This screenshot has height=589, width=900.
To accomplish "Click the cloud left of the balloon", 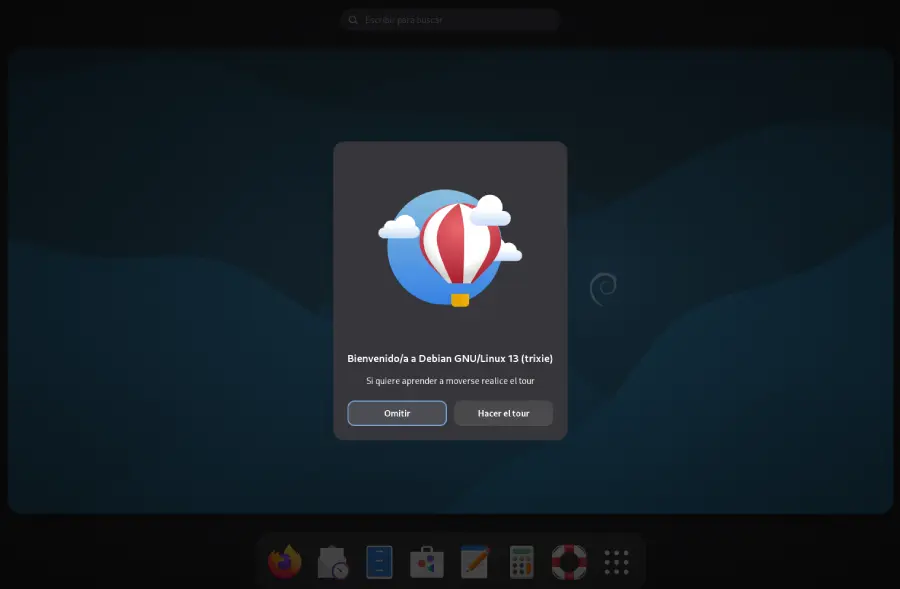I will point(399,228).
